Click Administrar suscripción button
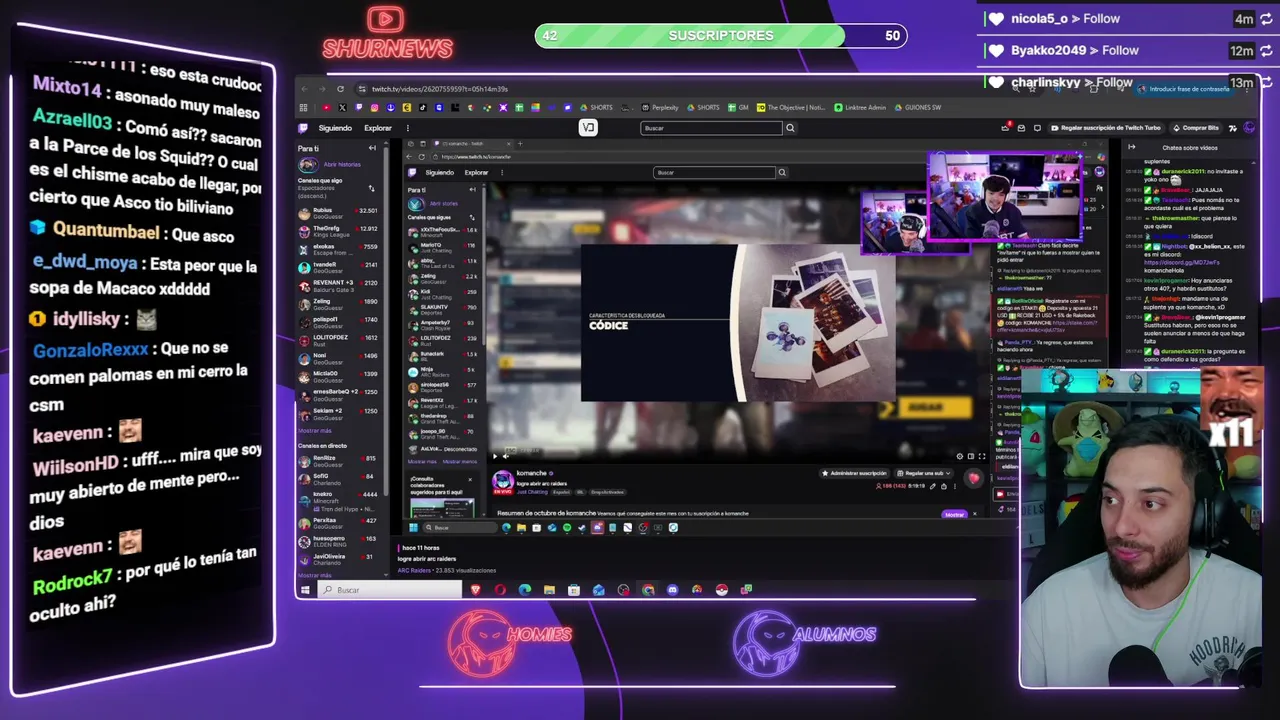The height and width of the screenshot is (720, 1280). click(x=855, y=473)
